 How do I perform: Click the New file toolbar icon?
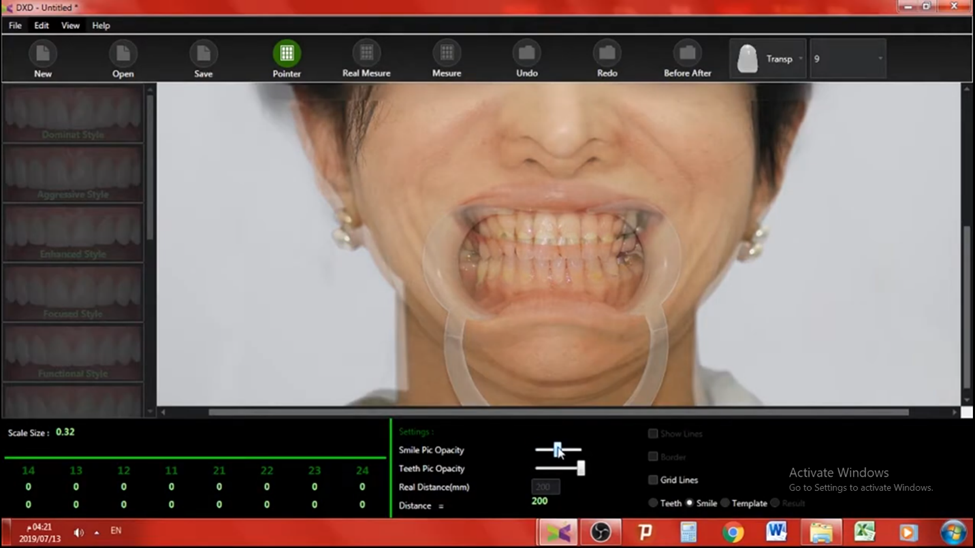[42, 53]
